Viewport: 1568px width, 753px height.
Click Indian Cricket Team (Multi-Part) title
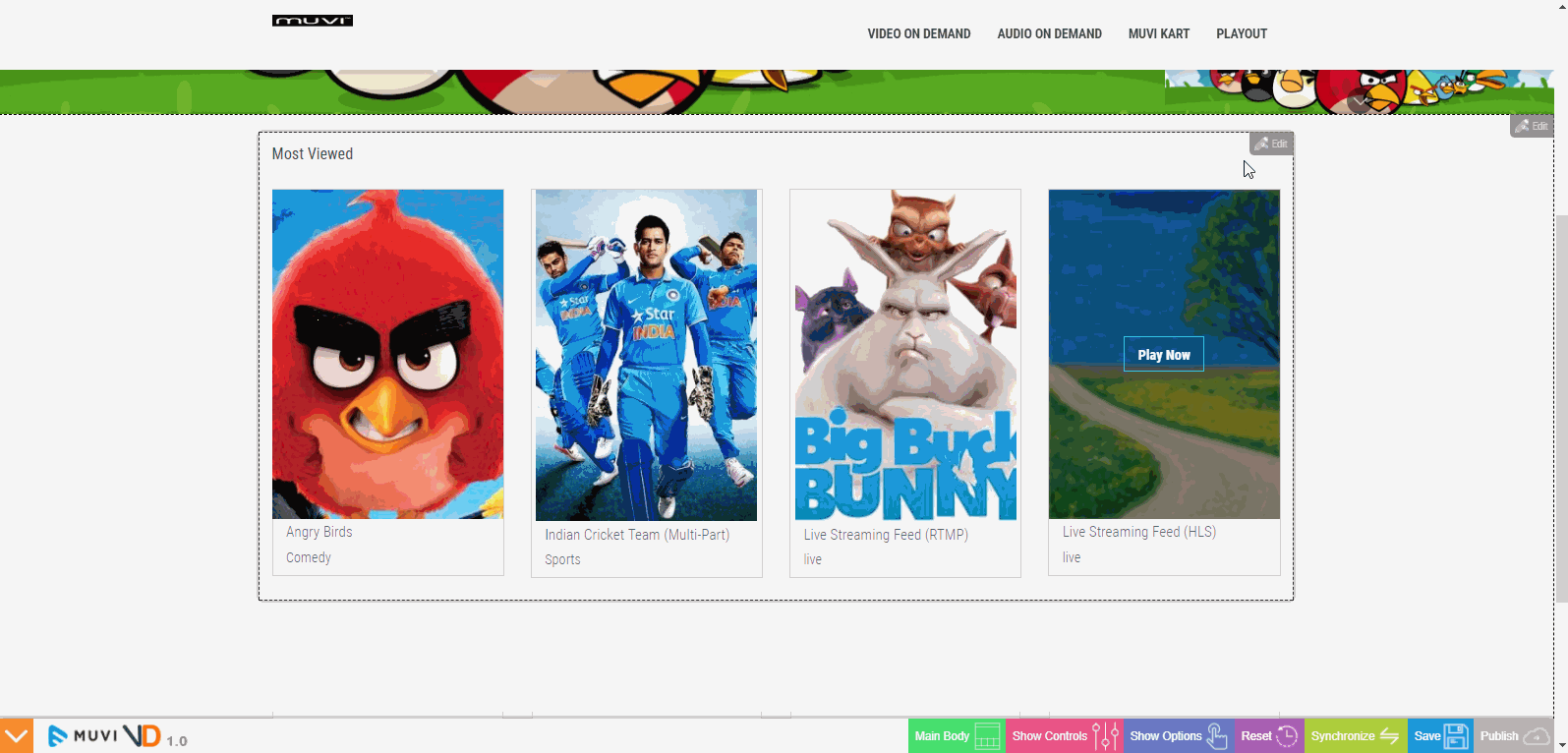[637, 535]
